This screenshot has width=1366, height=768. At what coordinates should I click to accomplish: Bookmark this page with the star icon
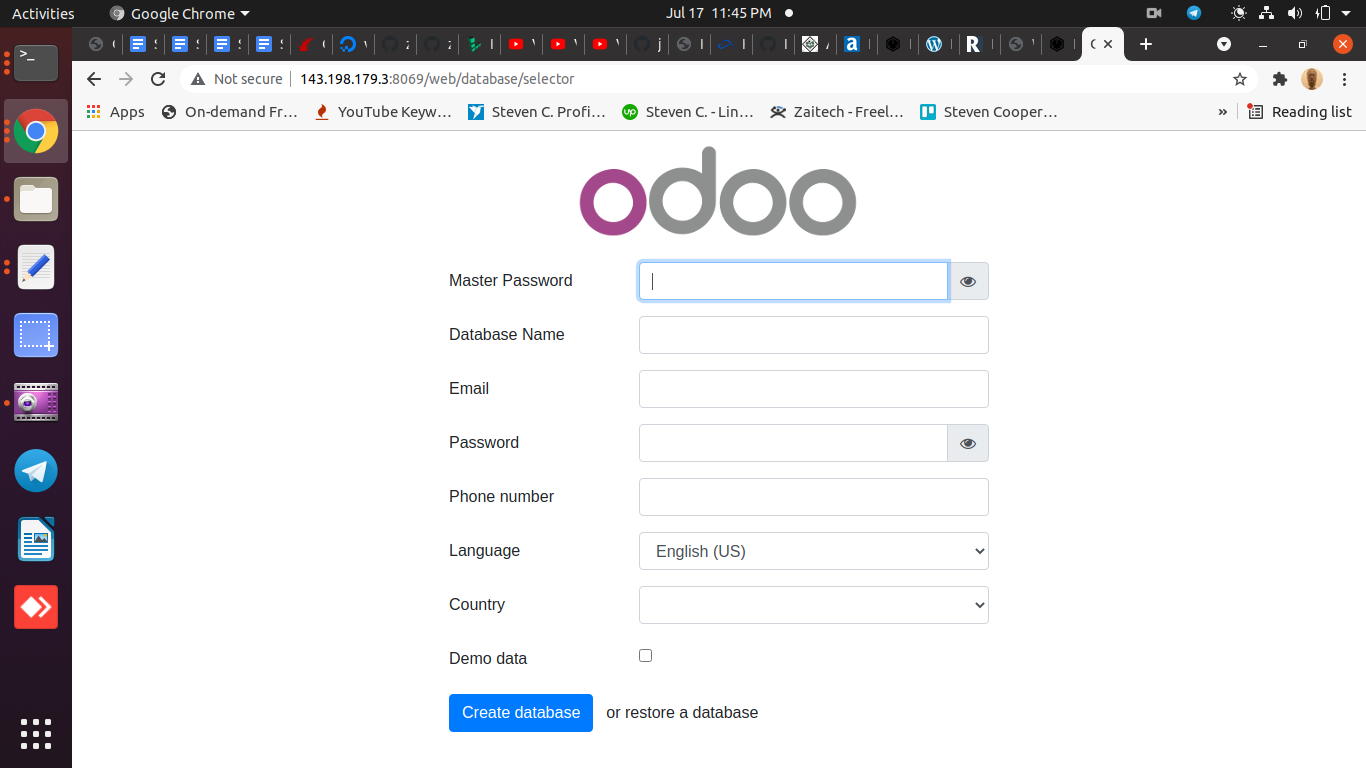point(1240,79)
